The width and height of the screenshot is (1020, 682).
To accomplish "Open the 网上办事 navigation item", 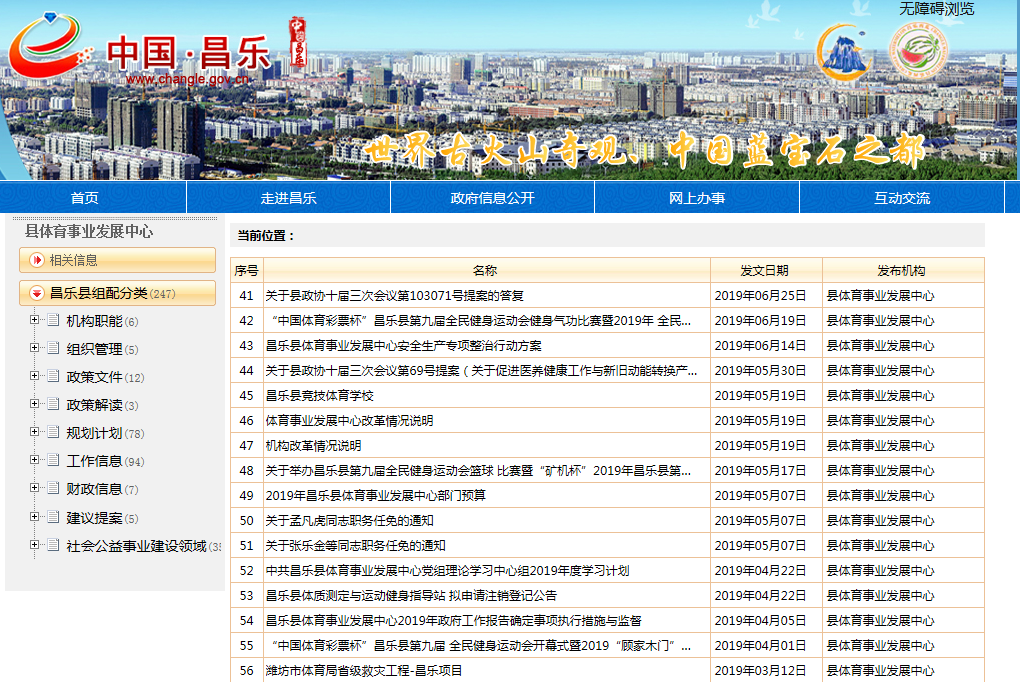I will coord(697,198).
